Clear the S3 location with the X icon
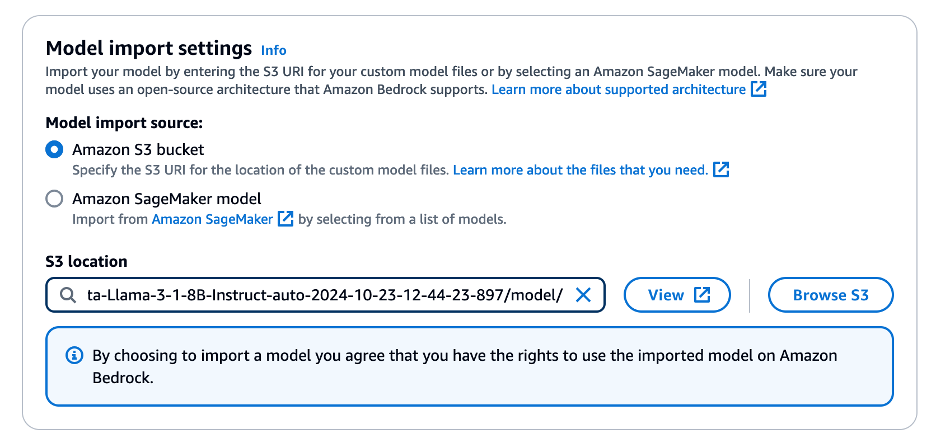The width and height of the screenshot is (936, 444). point(583,295)
